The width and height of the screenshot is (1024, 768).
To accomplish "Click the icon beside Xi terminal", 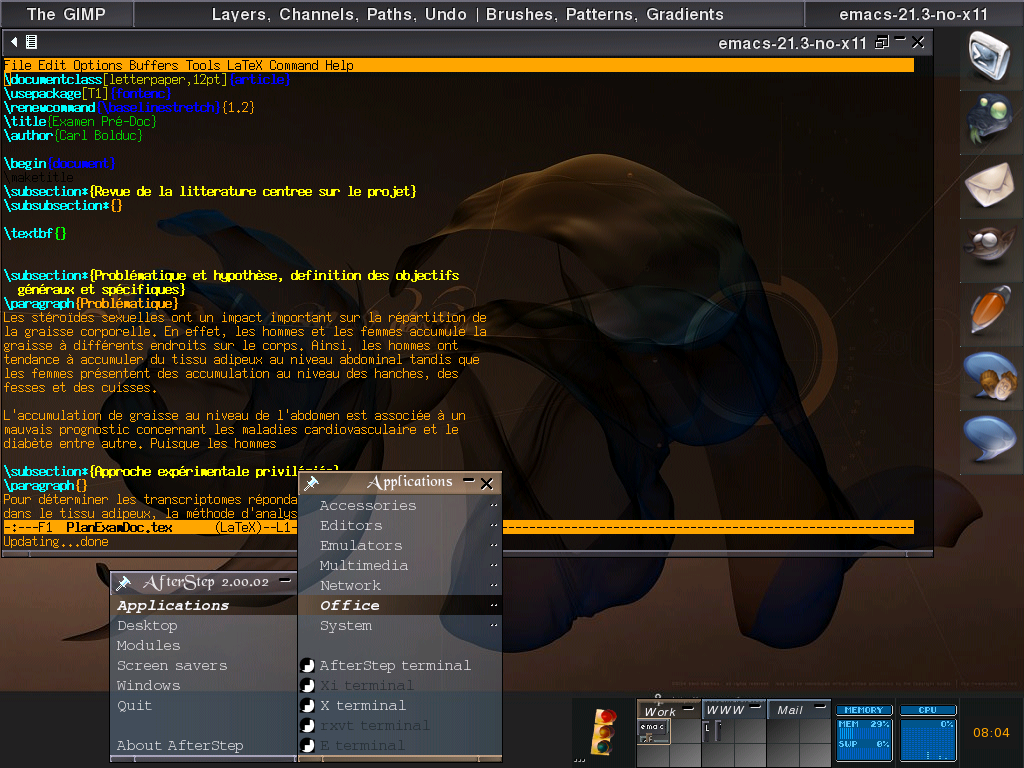I will click(307, 686).
